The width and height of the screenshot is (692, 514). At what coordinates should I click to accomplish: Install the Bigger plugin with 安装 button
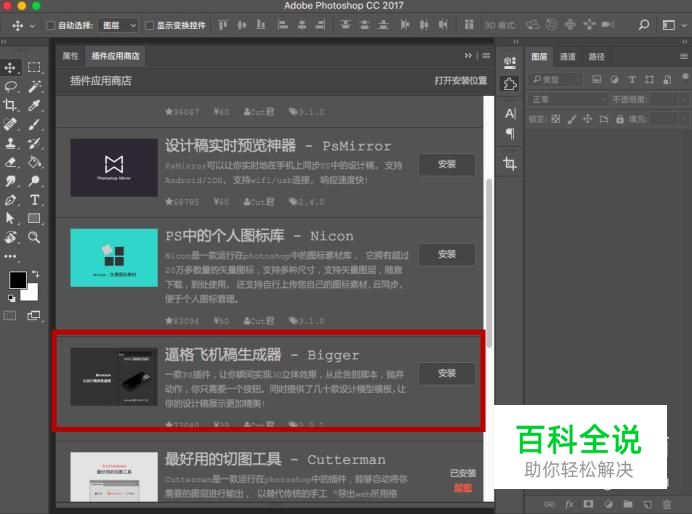pyautogui.click(x=446, y=373)
